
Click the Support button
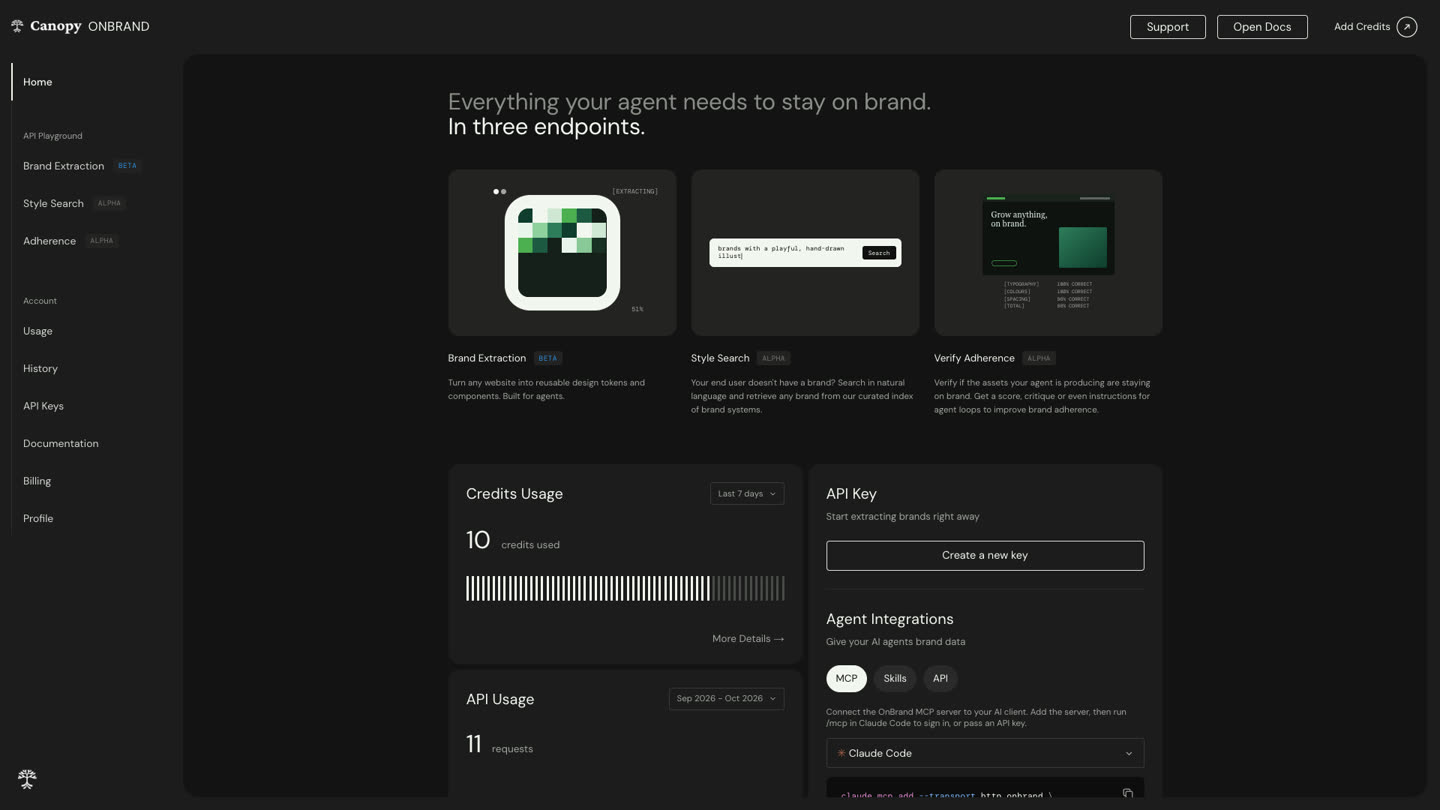pos(1168,27)
